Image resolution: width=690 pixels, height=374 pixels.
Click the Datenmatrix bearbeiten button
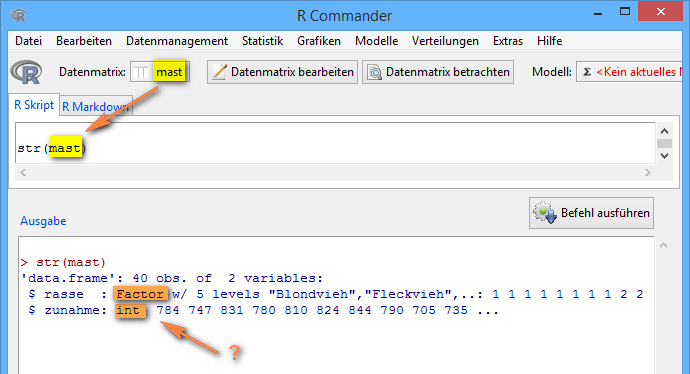pos(283,72)
